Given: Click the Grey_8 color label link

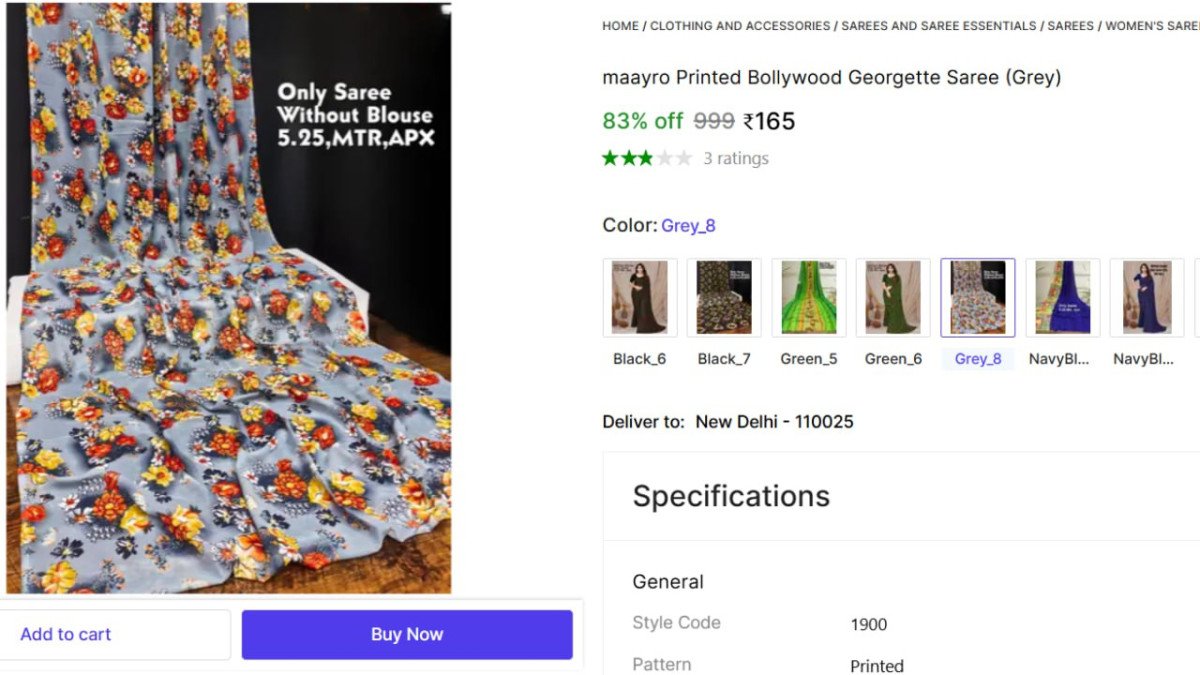Looking at the screenshot, I should (x=688, y=226).
